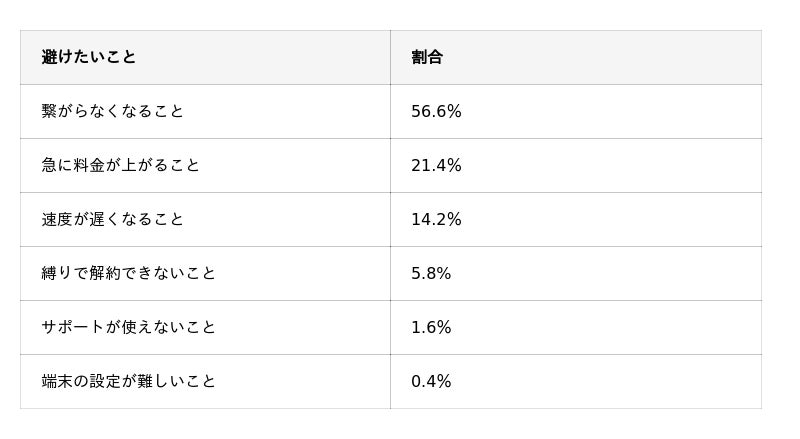Click the item with 21.4% share
Viewport: 800px width, 439px height.
coord(121,165)
